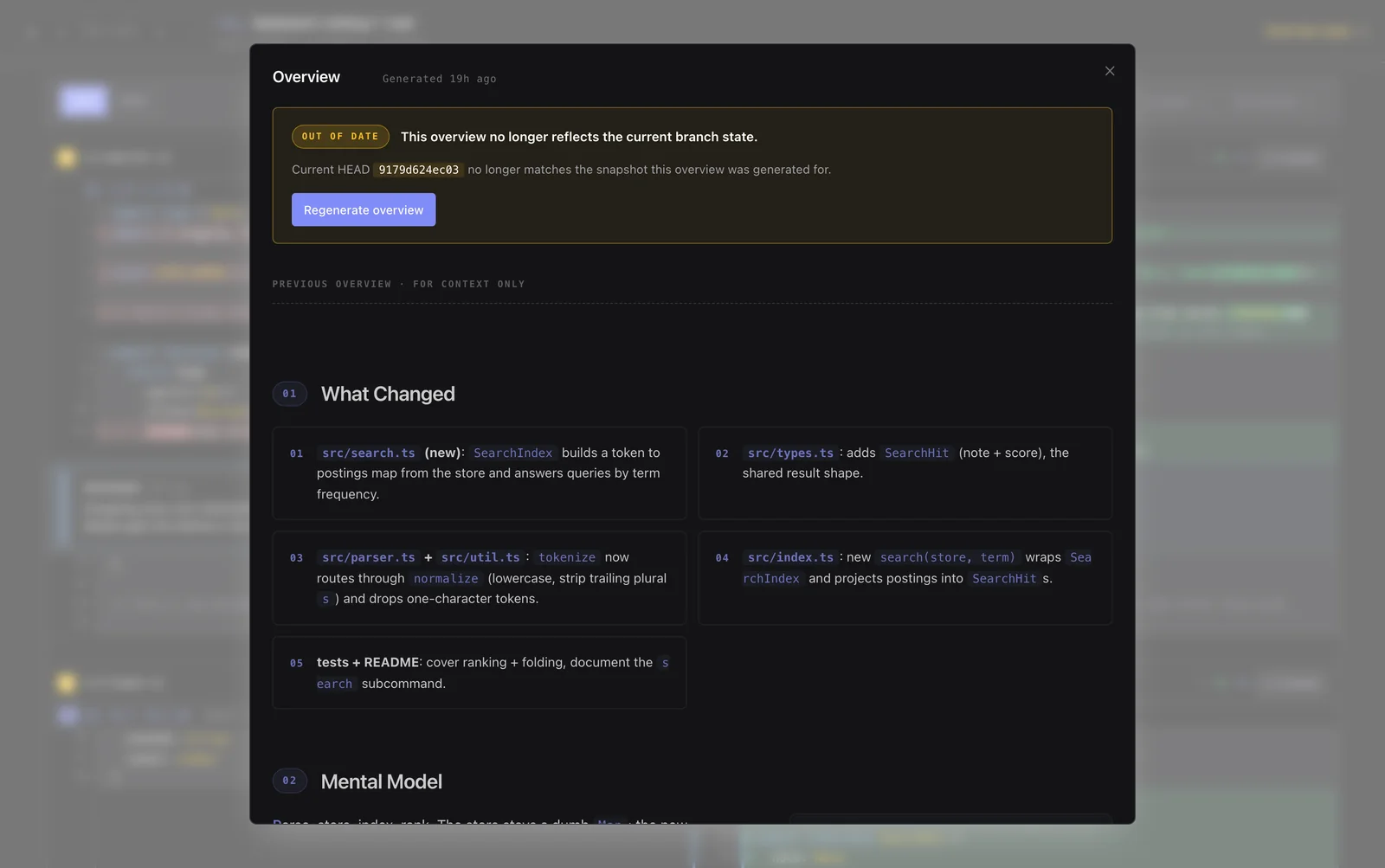Open the src/parser.ts file chip
This screenshot has height=868, width=1385.
(x=369, y=557)
